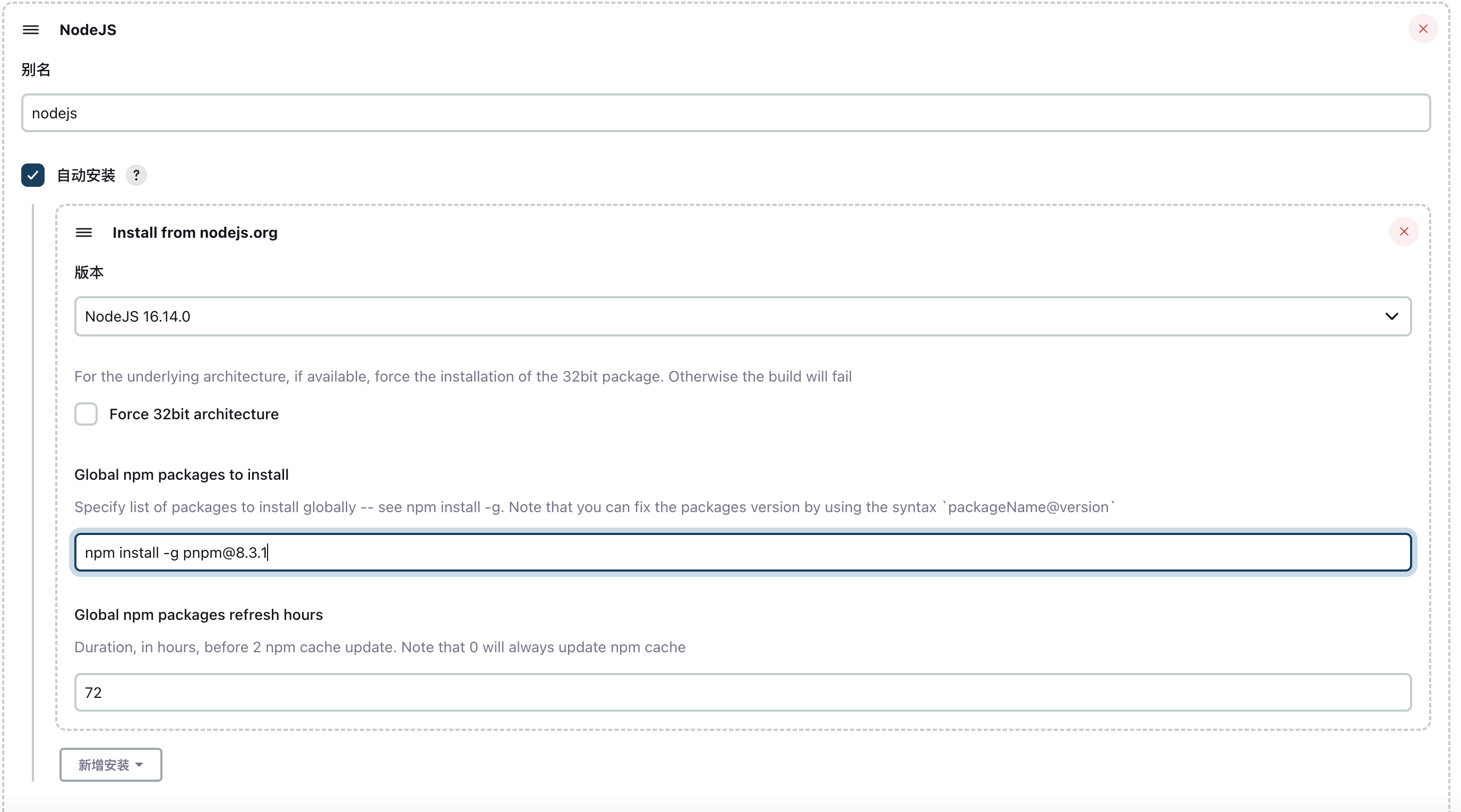Open help for 自动安装 question mark
Screen dimensions: 1461x812
[x=136, y=175]
